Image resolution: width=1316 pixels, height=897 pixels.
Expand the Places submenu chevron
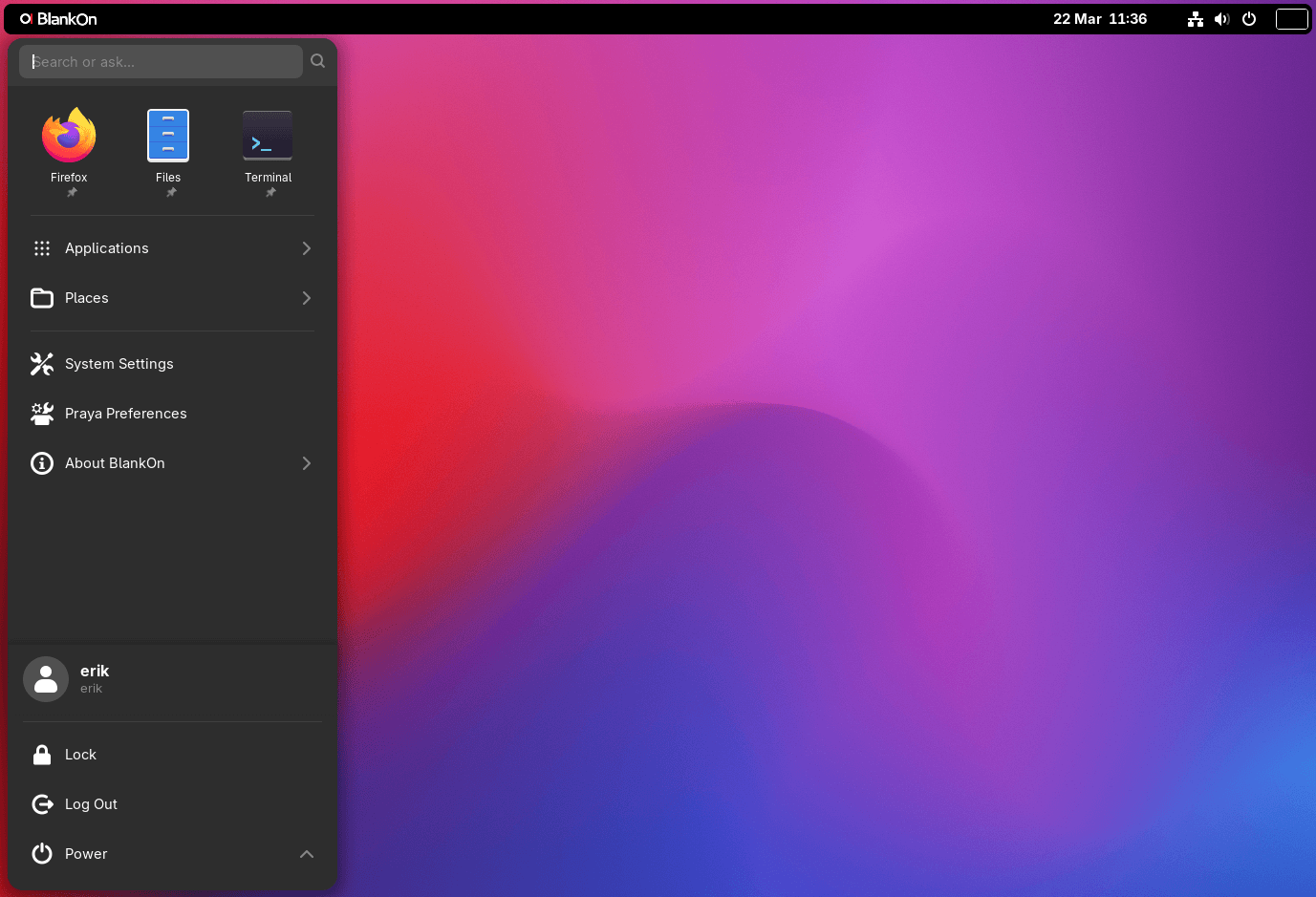306,298
